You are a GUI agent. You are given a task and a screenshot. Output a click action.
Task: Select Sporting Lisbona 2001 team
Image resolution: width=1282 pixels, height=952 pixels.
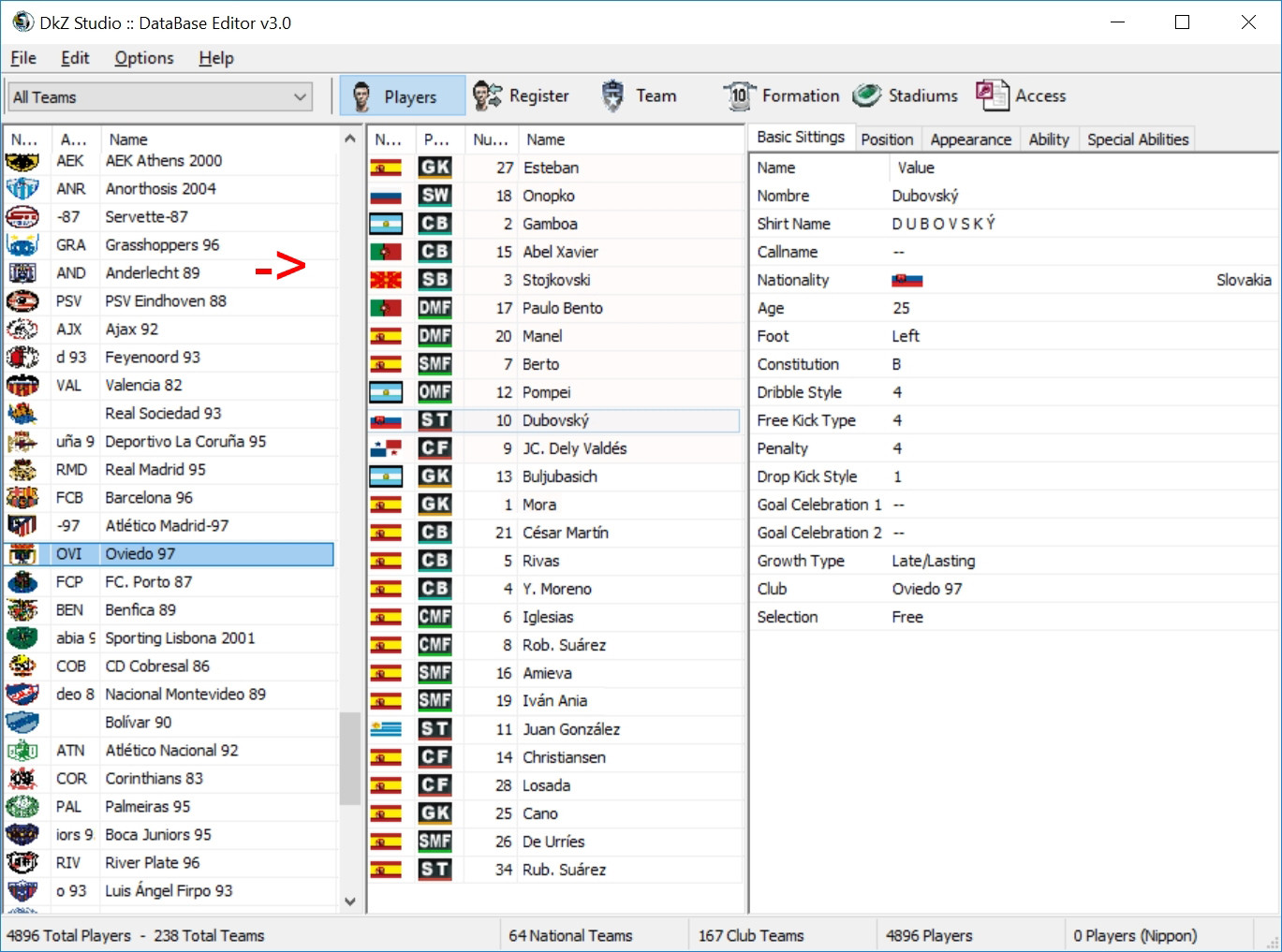[x=169, y=638]
